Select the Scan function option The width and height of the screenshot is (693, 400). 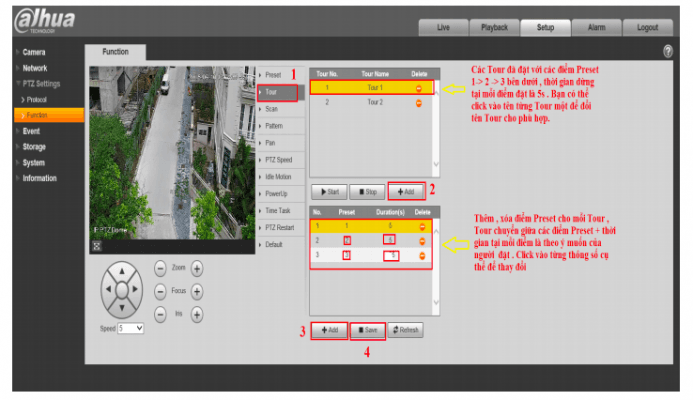pos(272,109)
